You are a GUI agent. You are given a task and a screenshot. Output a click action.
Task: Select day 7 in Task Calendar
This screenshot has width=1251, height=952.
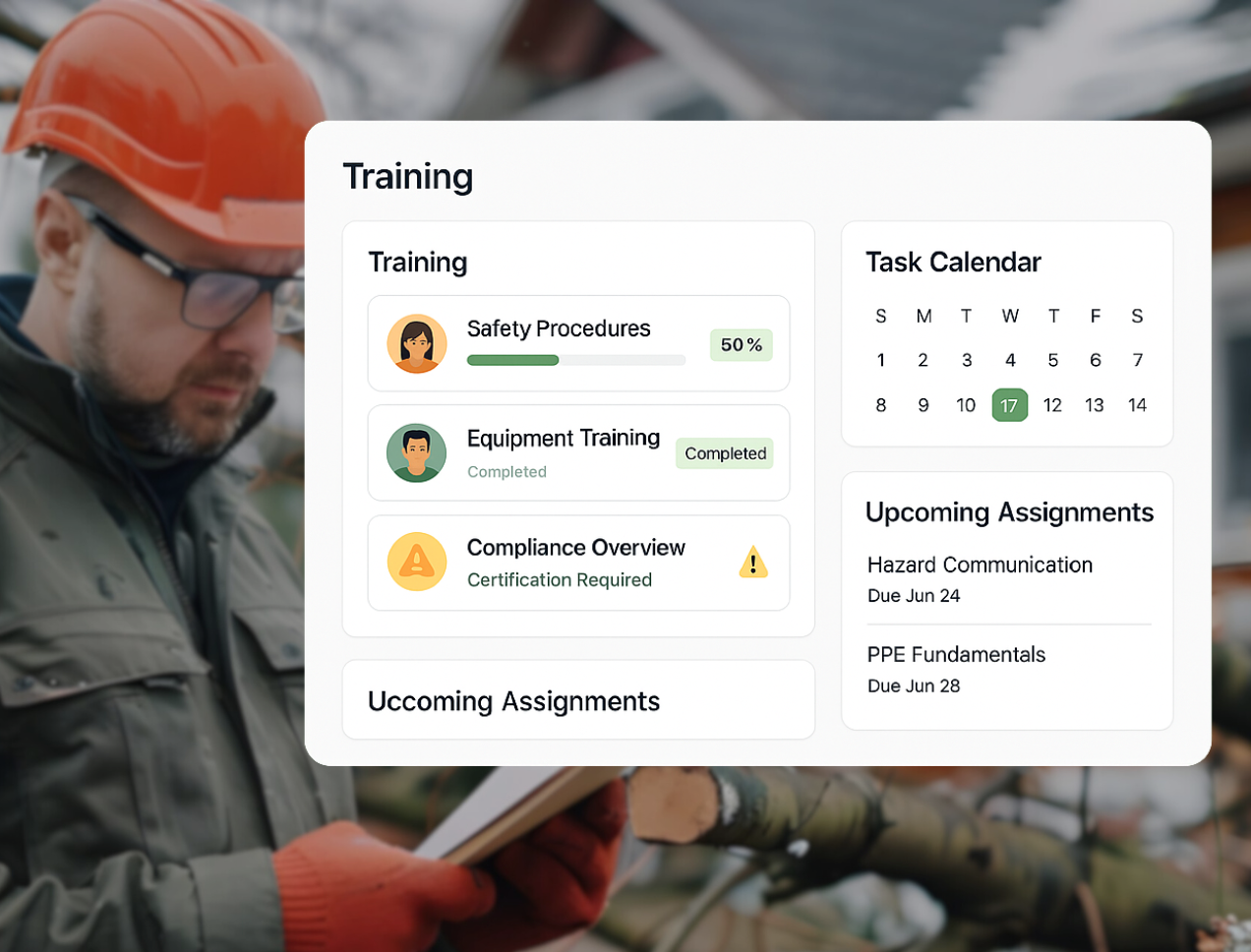tap(1138, 360)
